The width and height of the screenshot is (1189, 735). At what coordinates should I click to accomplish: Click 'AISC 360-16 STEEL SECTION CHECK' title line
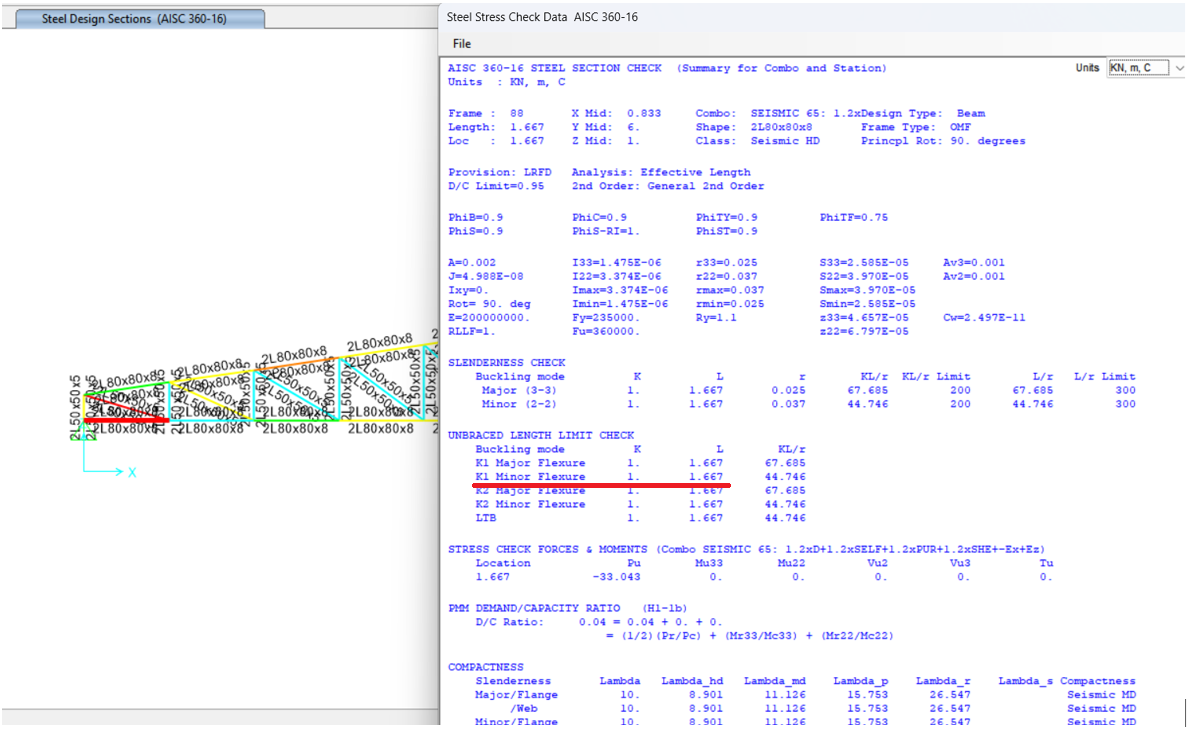555,68
